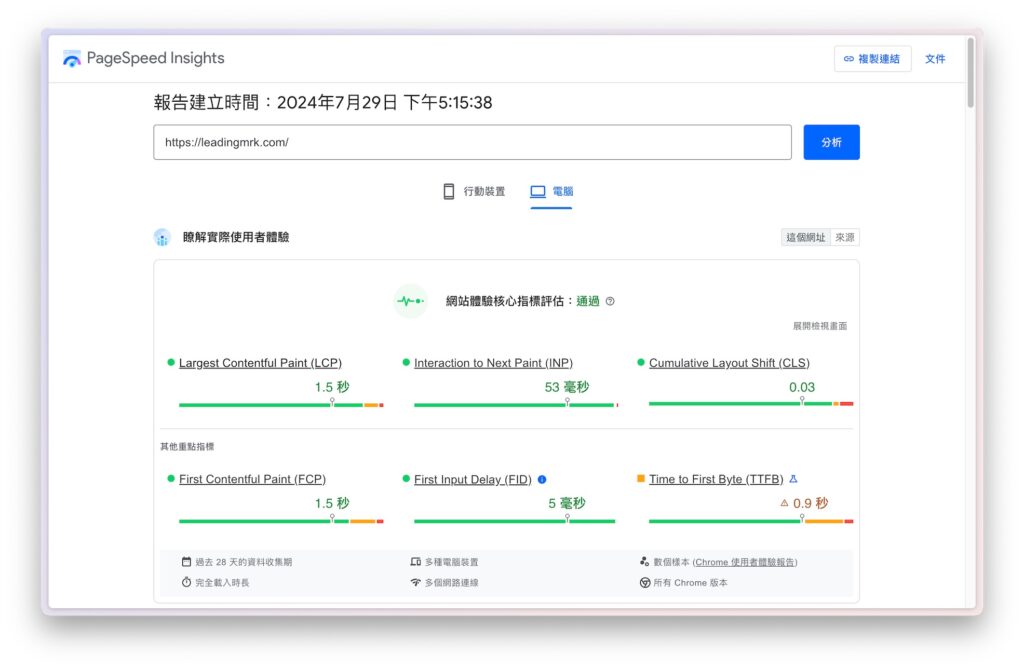Click the orange square beside TTFB

[641, 479]
